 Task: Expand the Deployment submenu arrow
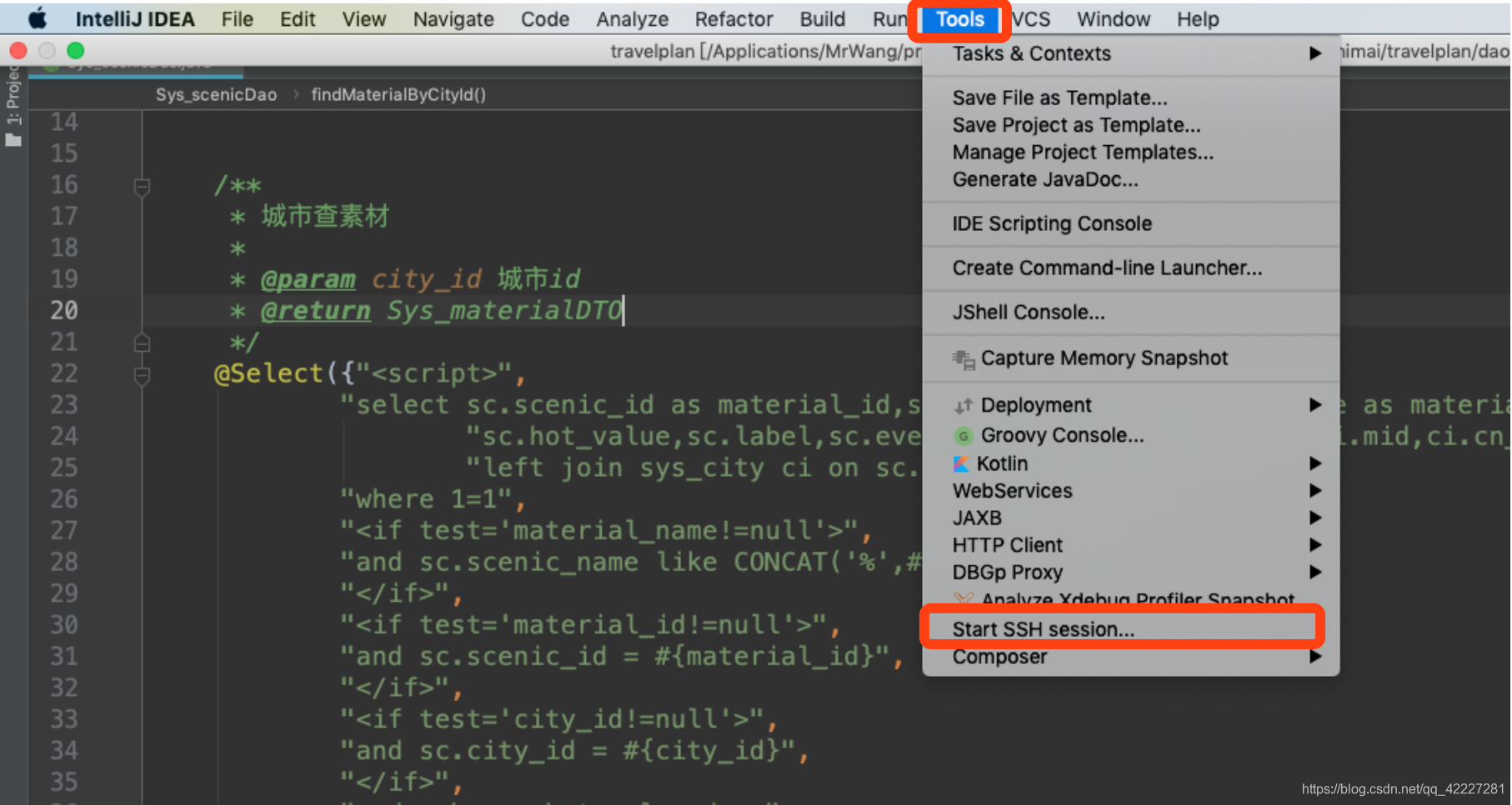(x=1314, y=405)
